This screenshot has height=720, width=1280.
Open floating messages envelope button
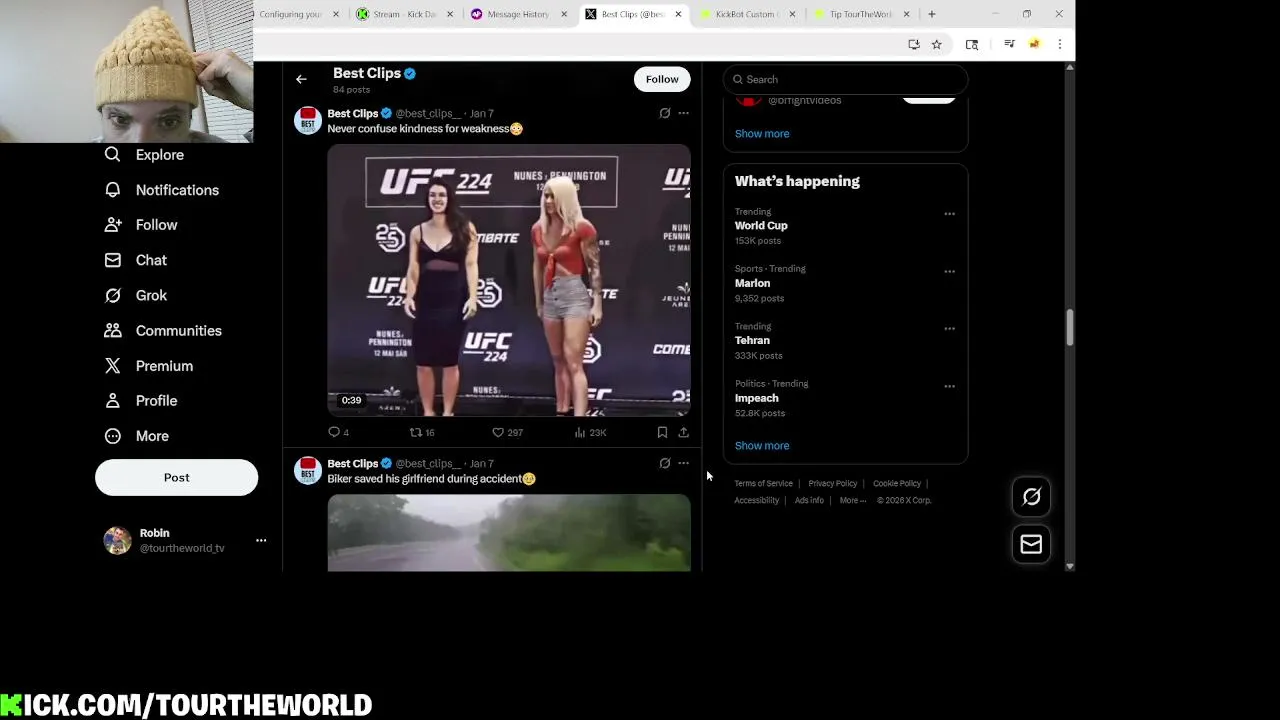click(x=1031, y=544)
